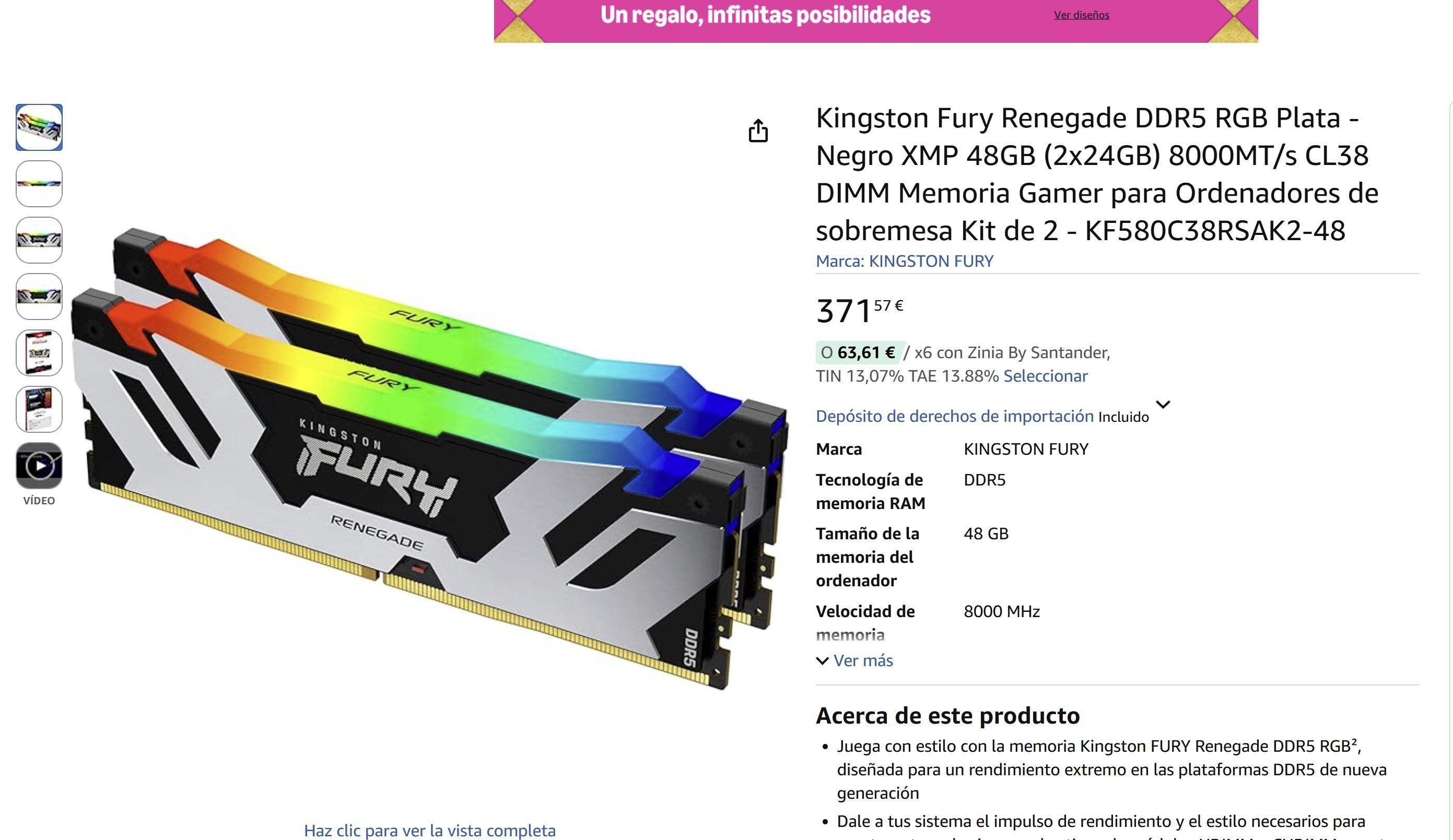Select the second thumbnail showing RGB top view
1453x840 pixels.
pos(39,184)
